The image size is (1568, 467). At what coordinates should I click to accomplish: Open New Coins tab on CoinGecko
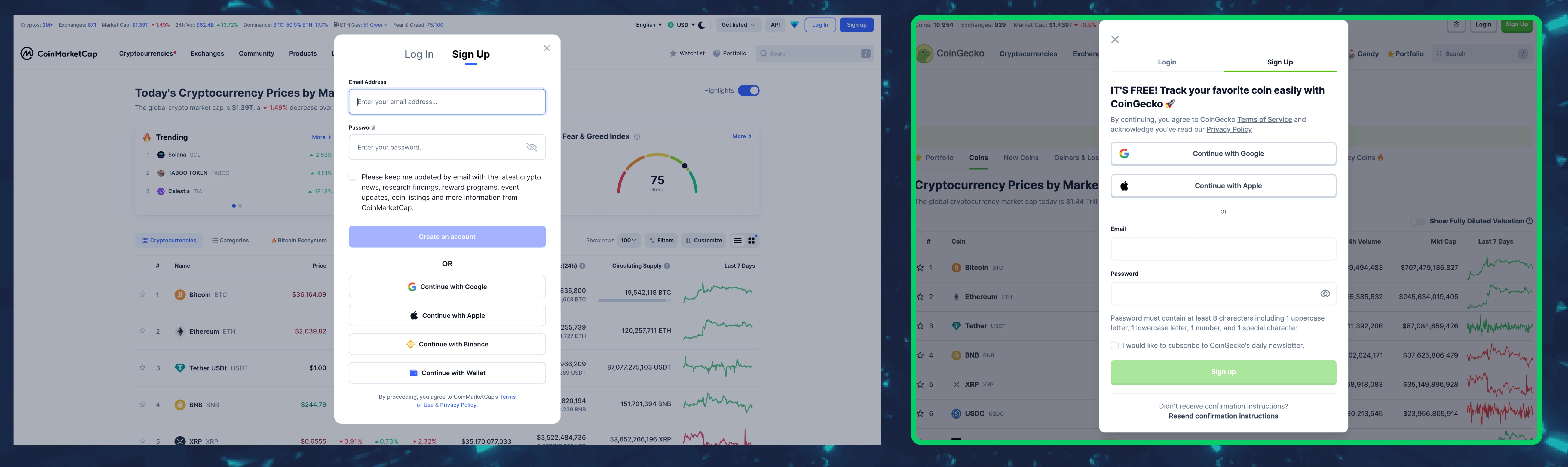pos(1021,158)
